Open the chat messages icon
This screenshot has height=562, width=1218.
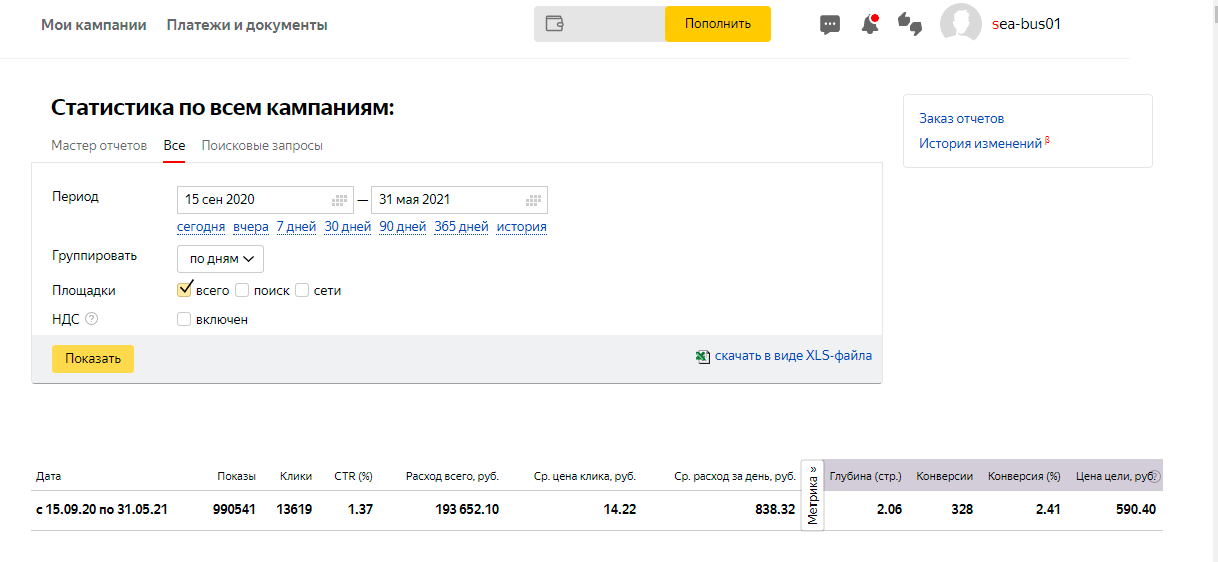(829, 25)
